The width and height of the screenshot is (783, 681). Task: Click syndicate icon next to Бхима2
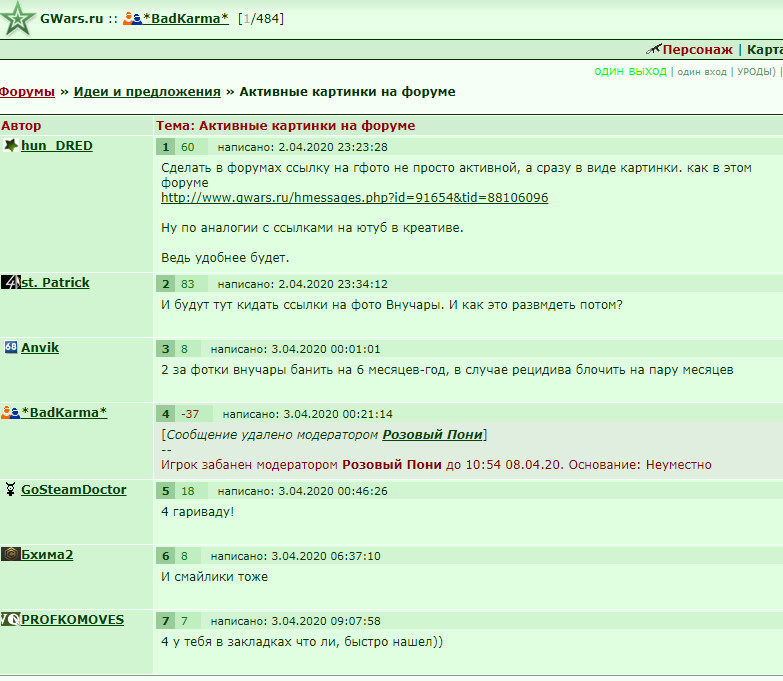coord(10,554)
